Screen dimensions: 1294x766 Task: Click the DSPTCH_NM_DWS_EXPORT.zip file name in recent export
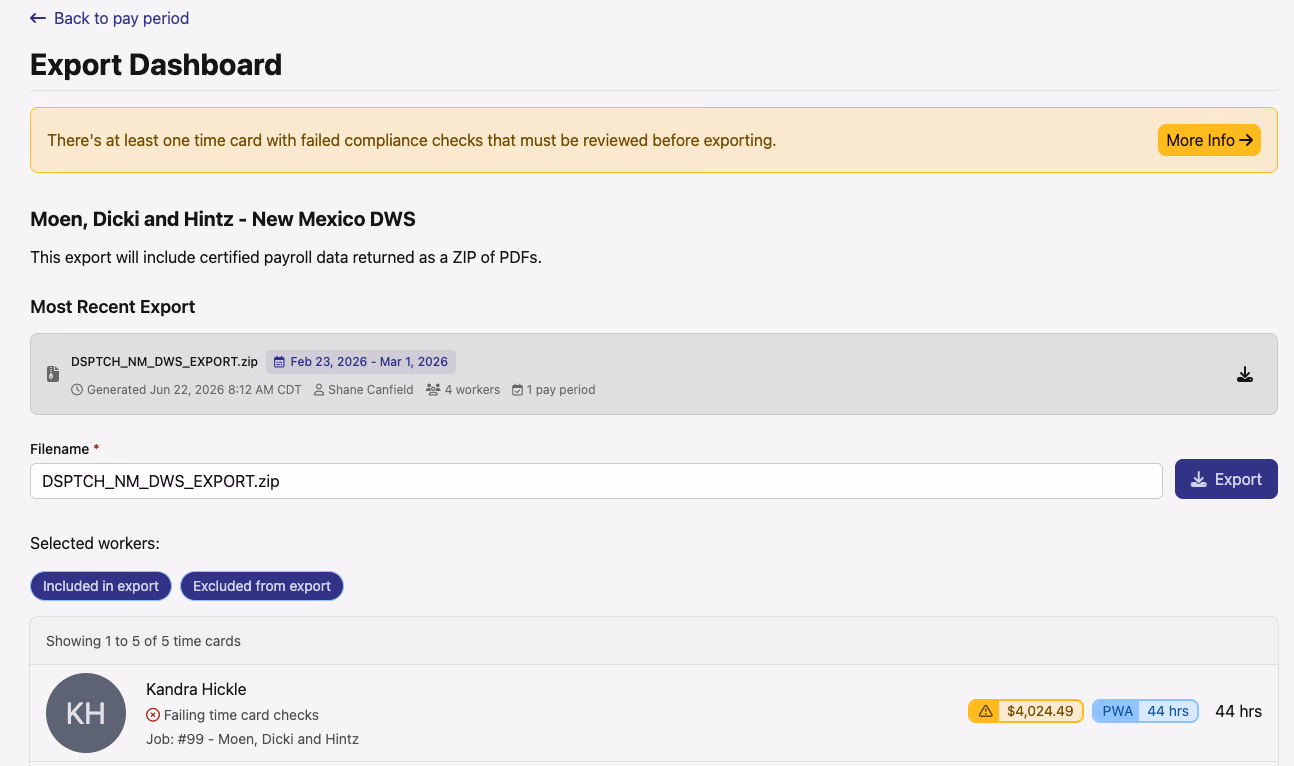[x=164, y=362]
